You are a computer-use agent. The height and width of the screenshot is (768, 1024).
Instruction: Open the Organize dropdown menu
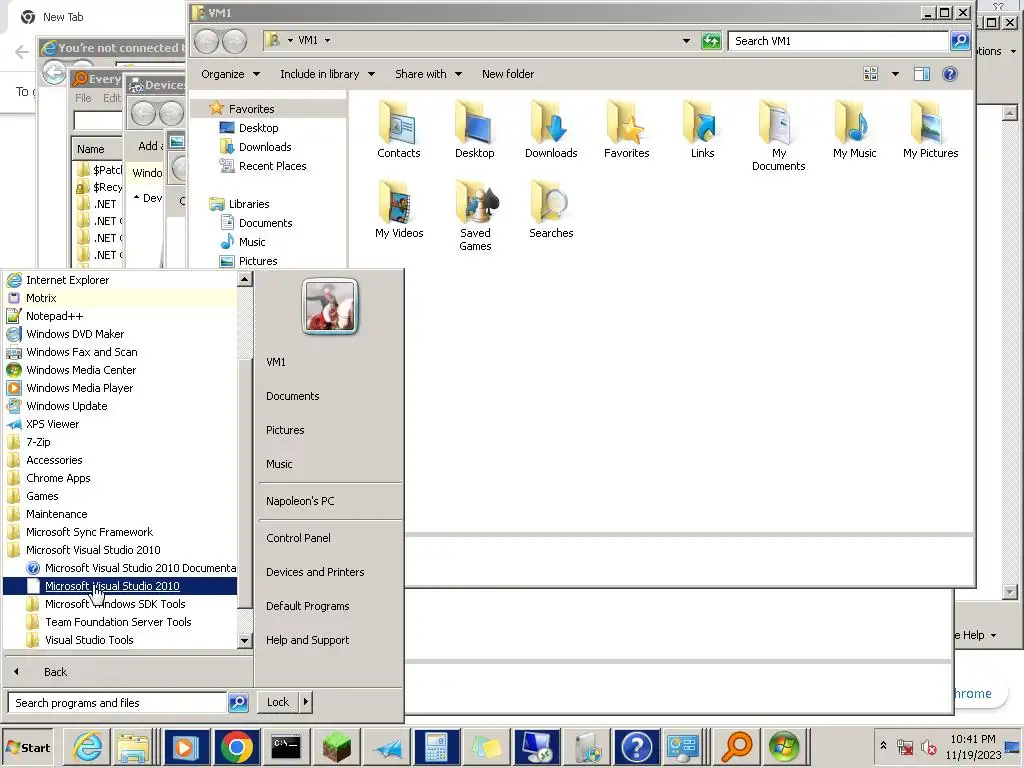click(x=231, y=74)
